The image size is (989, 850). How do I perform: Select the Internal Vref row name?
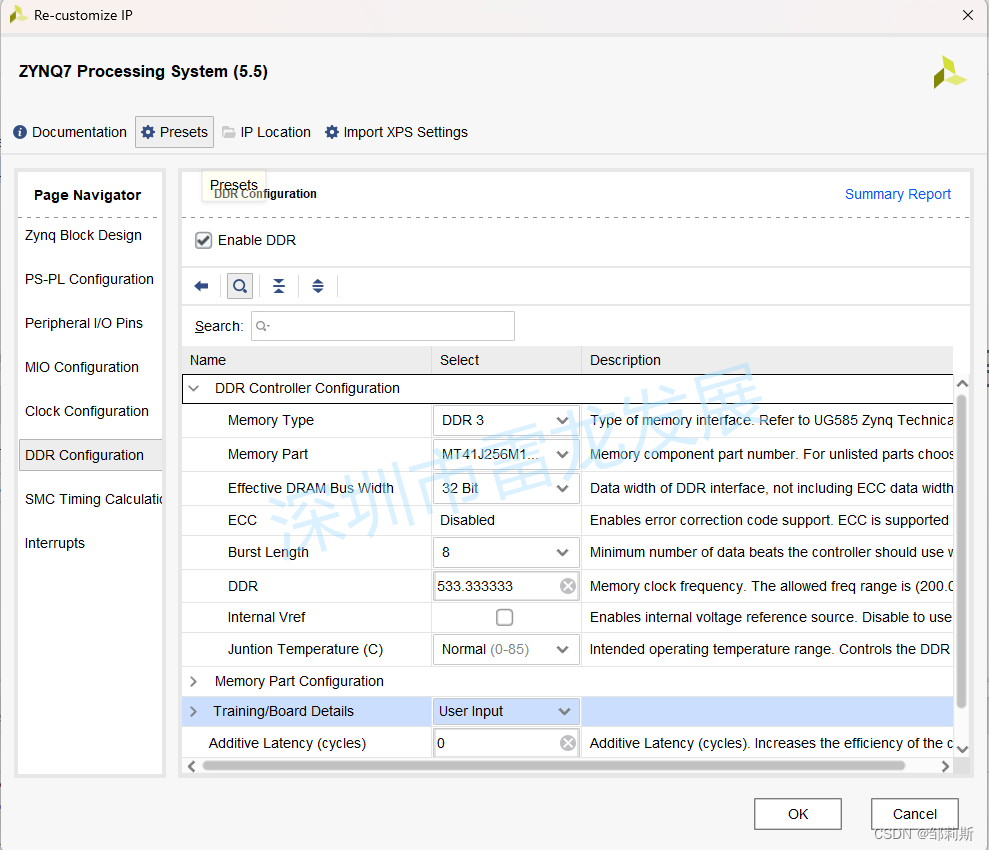click(266, 617)
